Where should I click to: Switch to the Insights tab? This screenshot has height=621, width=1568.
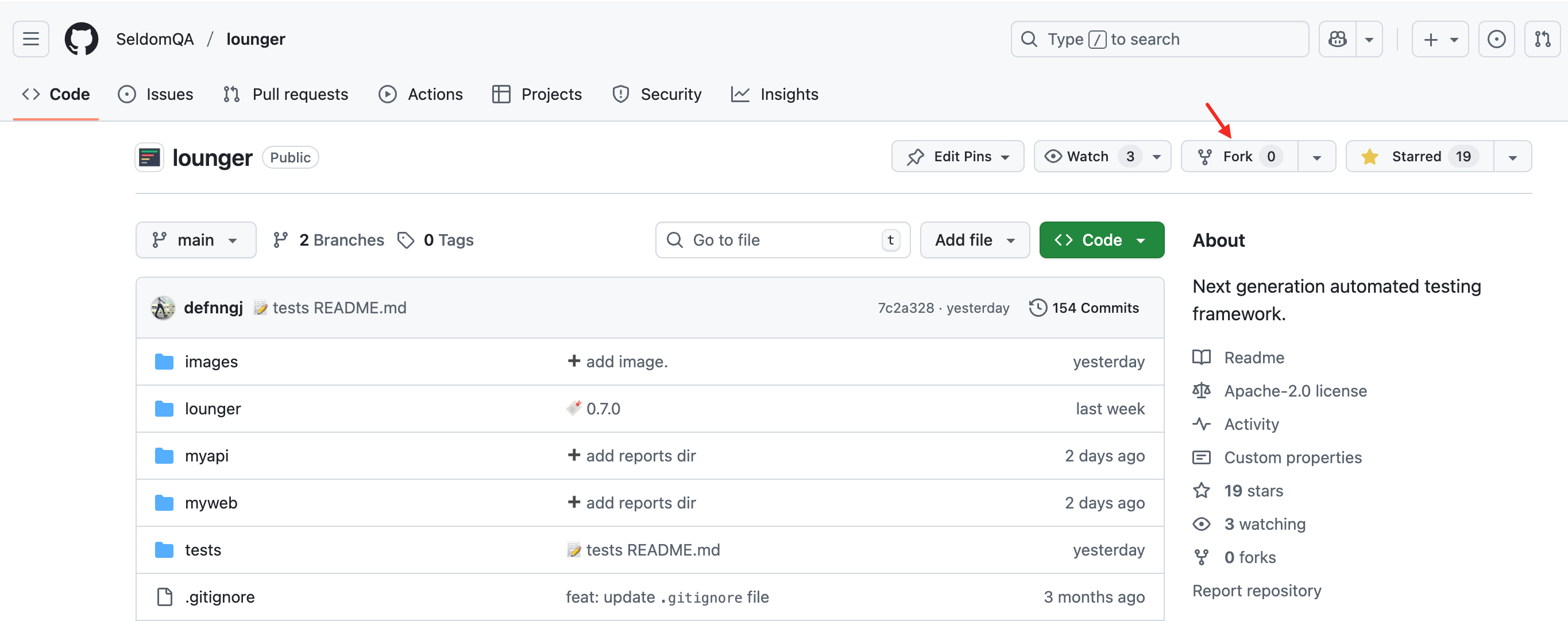click(x=774, y=94)
